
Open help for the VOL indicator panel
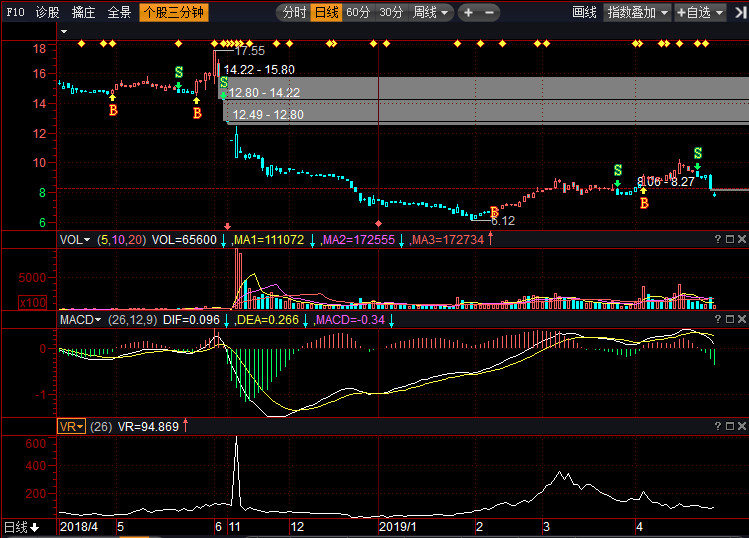point(717,240)
